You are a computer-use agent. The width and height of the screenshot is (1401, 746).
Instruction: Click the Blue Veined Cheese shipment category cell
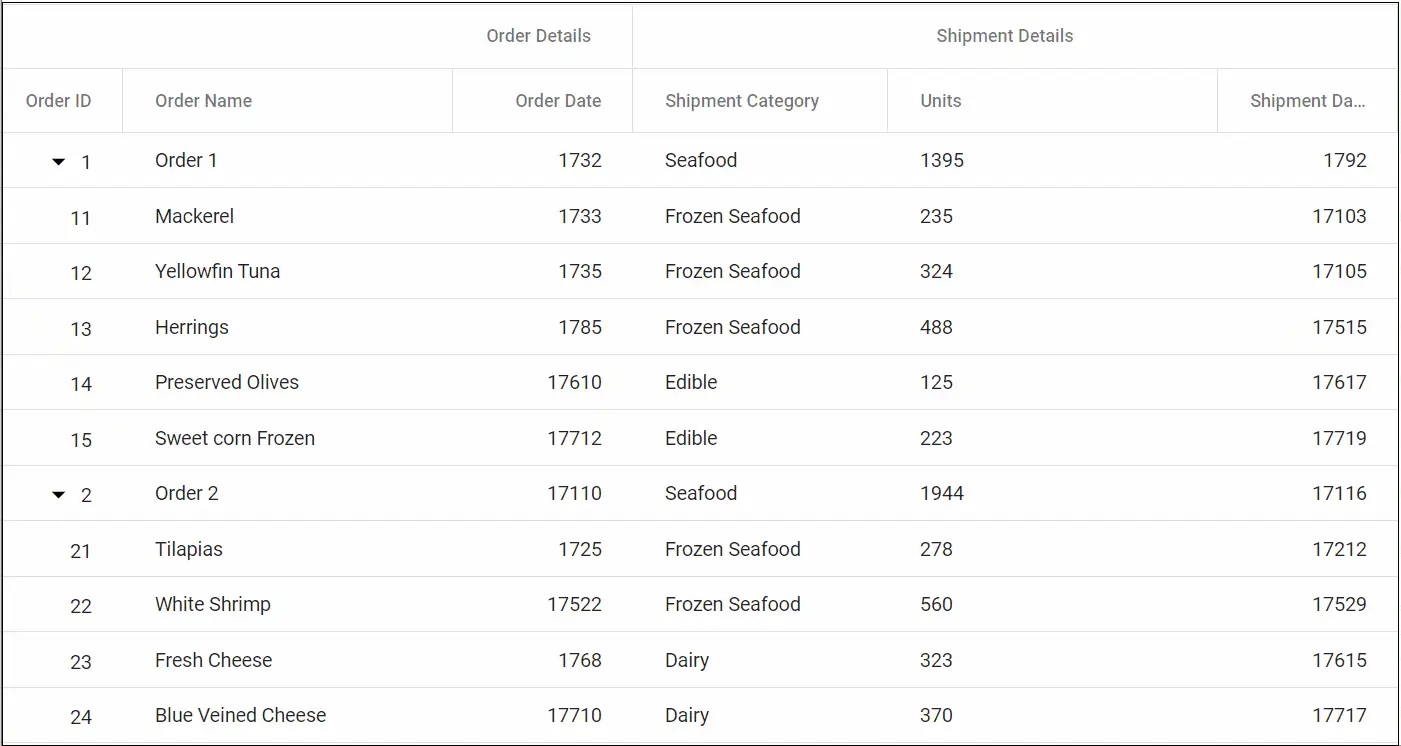686,715
